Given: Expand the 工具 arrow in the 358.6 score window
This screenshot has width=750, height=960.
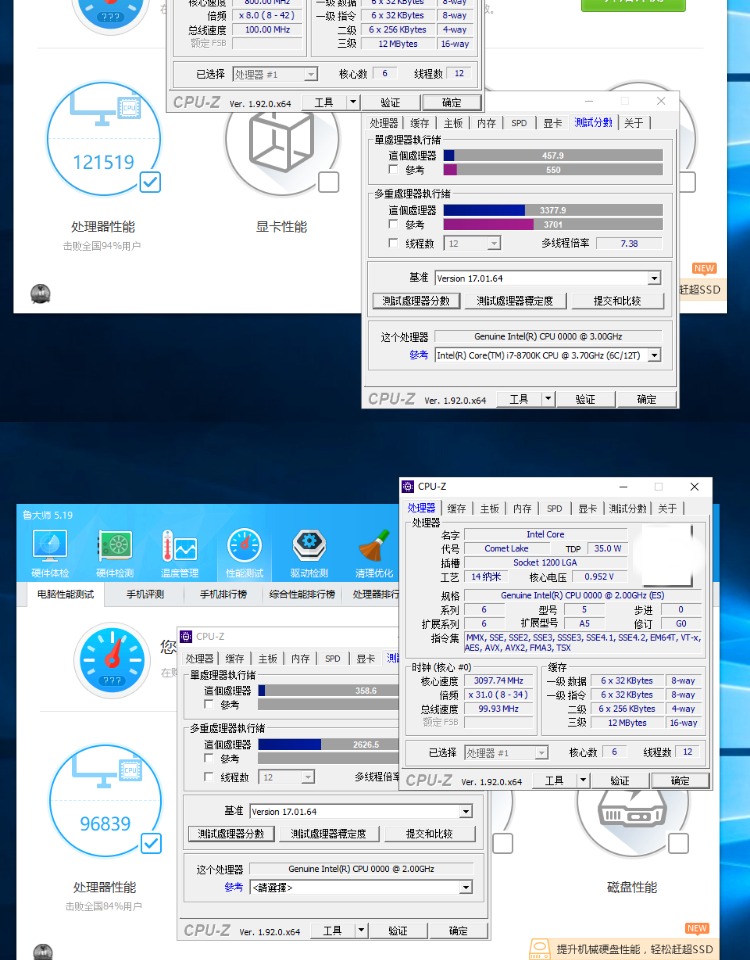Looking at the screenshot, I should tap(361, 931).
